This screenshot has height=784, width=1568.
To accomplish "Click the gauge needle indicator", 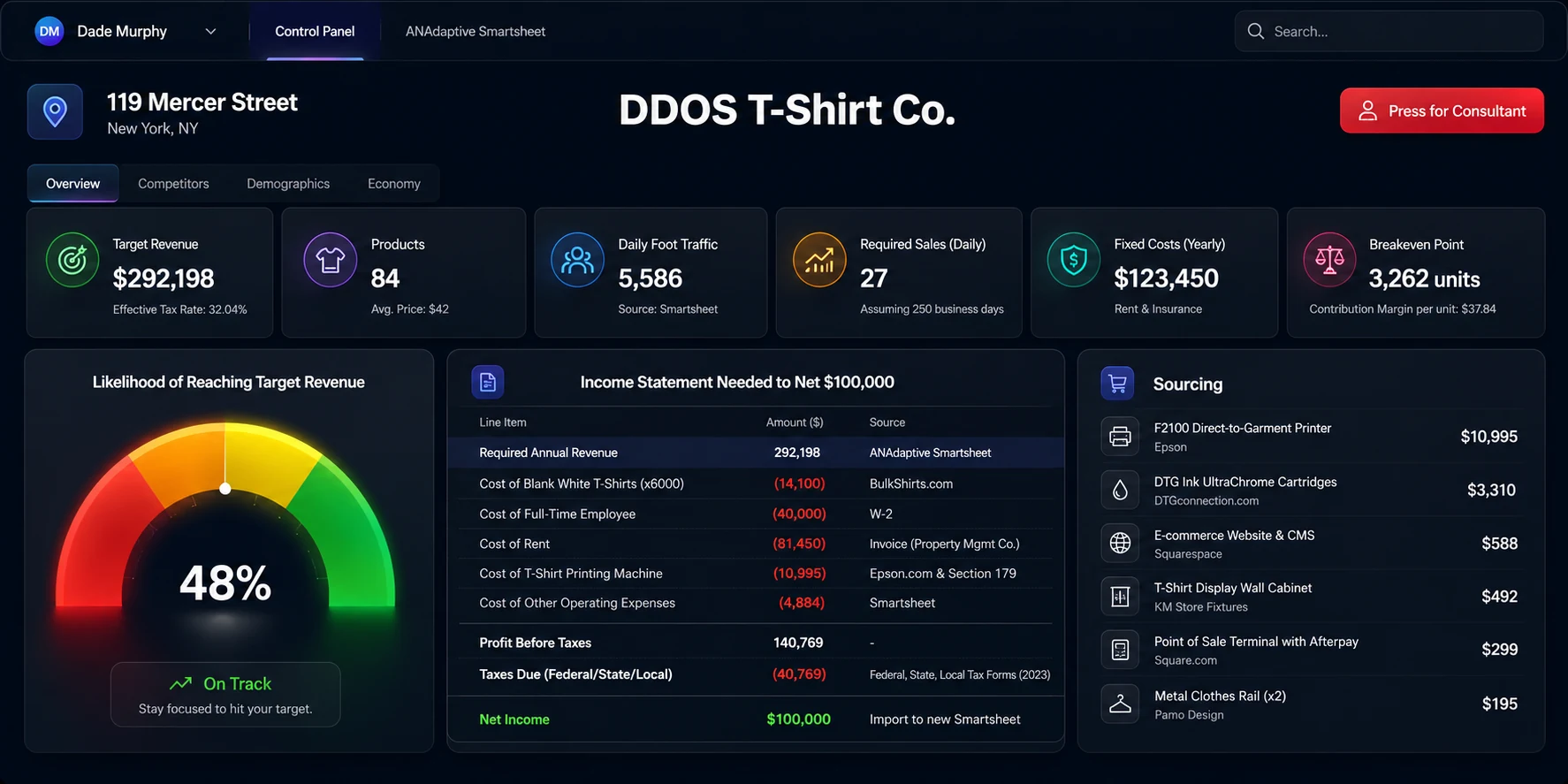I will coord(225,488).
